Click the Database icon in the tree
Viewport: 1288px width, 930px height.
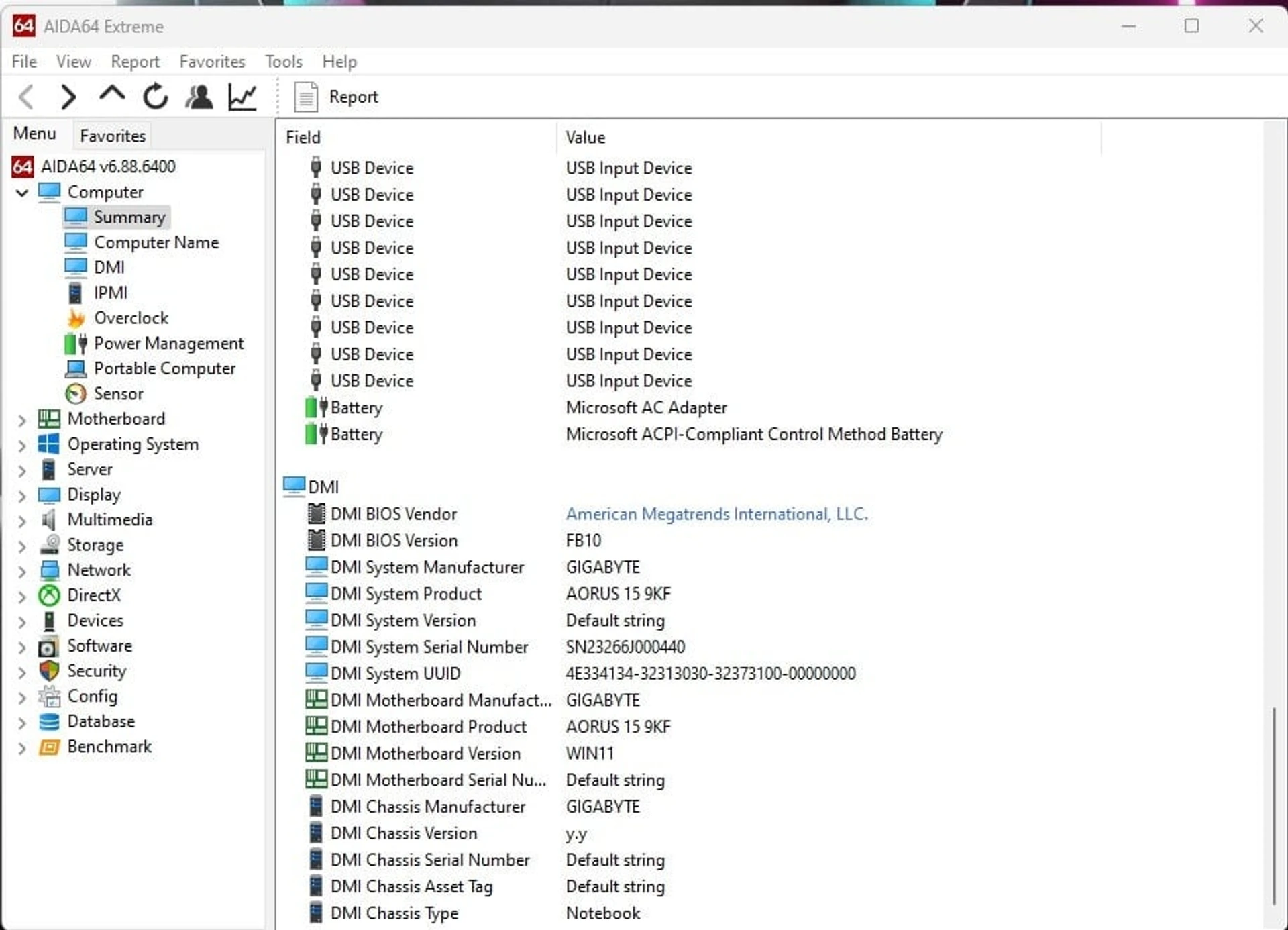tap(49, 721)
